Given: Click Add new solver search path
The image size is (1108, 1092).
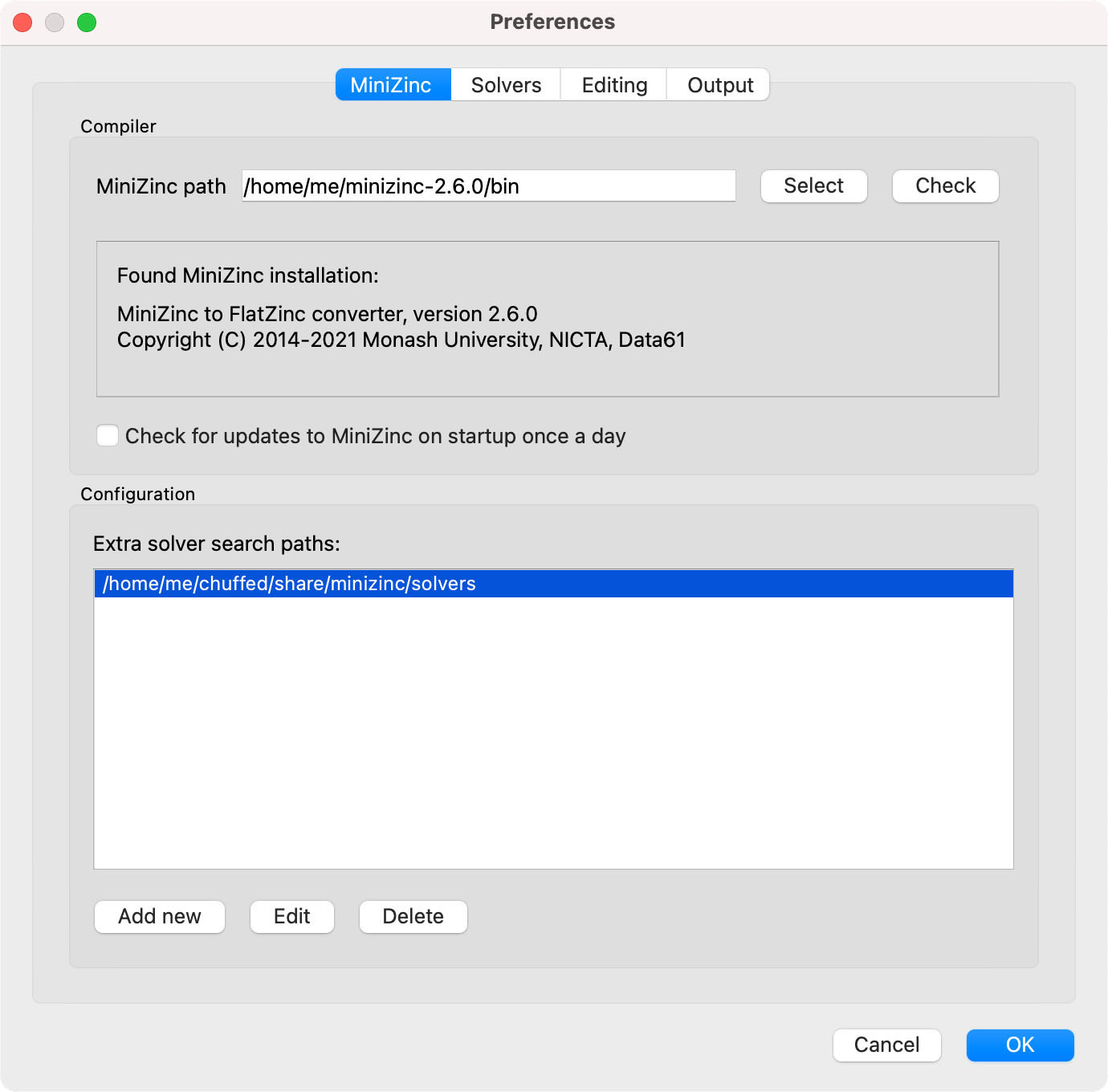Looking at the screenshot, I should click(x=159, y=916).
